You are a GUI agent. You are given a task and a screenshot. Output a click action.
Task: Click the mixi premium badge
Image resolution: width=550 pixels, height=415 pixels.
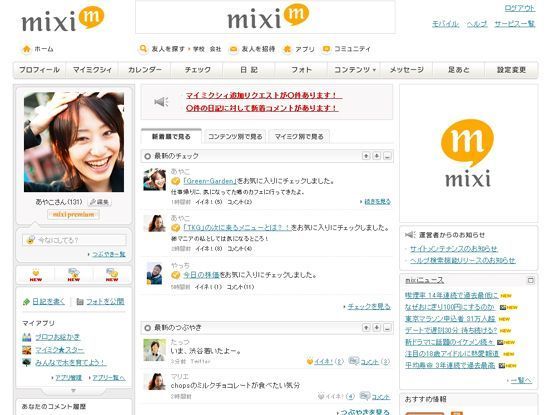click(x=73, y=214)
